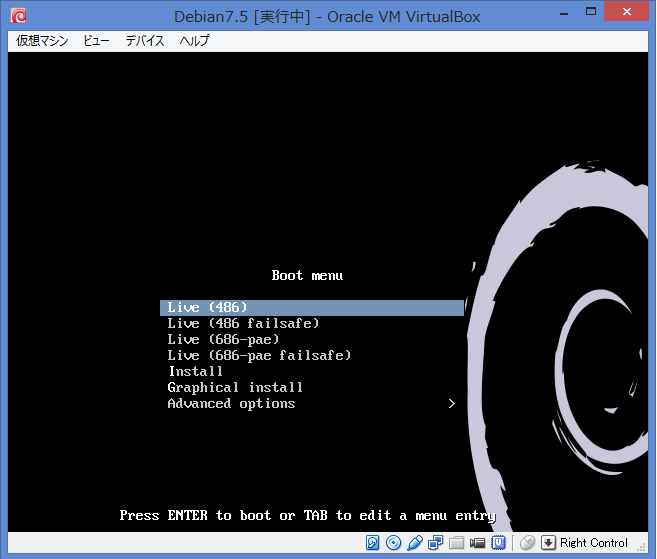Select the Live (686-pae) boot entry
657x559 pixels.
(312, 339)
